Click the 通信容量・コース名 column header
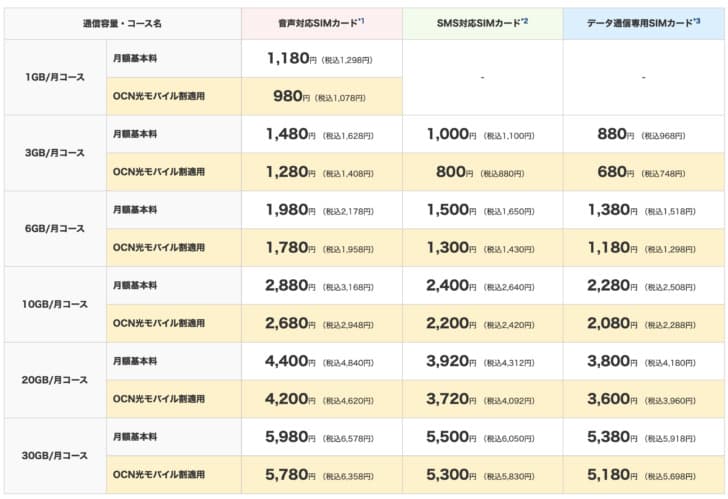The image size is (728, 499). pyautogui.click(x=123, y=23)
